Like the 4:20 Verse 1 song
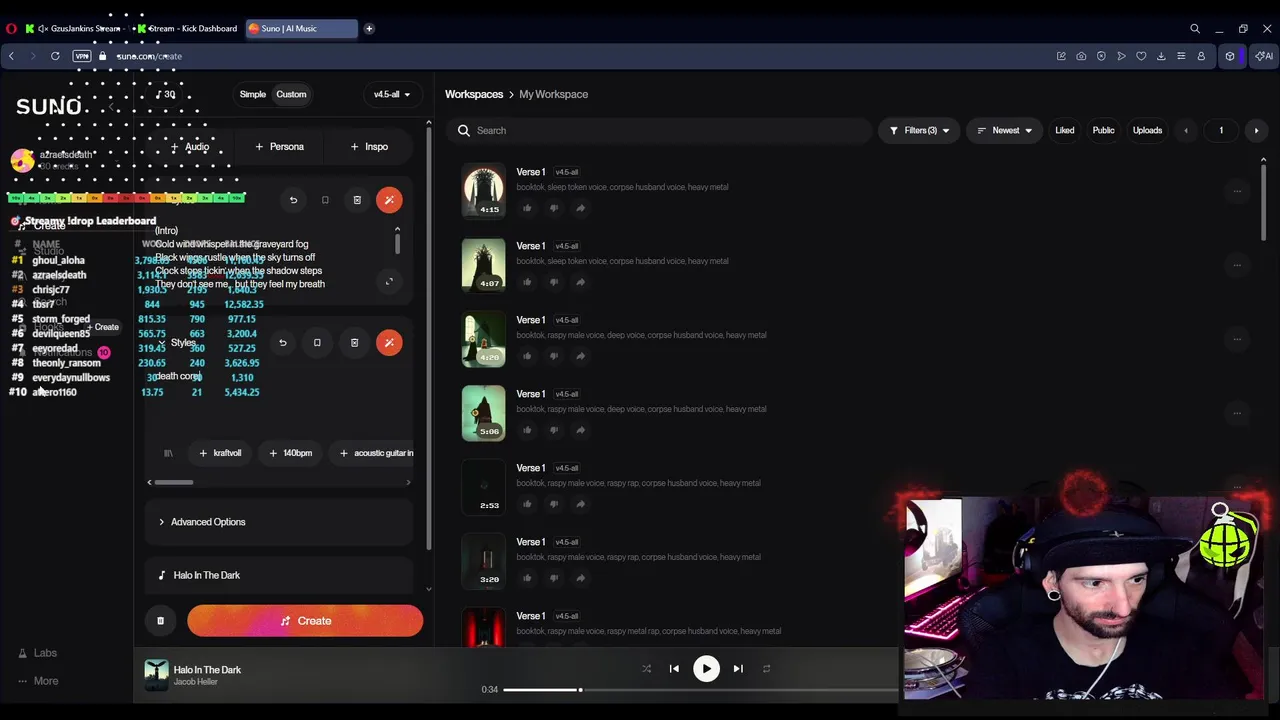The width and height of the screenshot is (1280, 720). point(527,356)
